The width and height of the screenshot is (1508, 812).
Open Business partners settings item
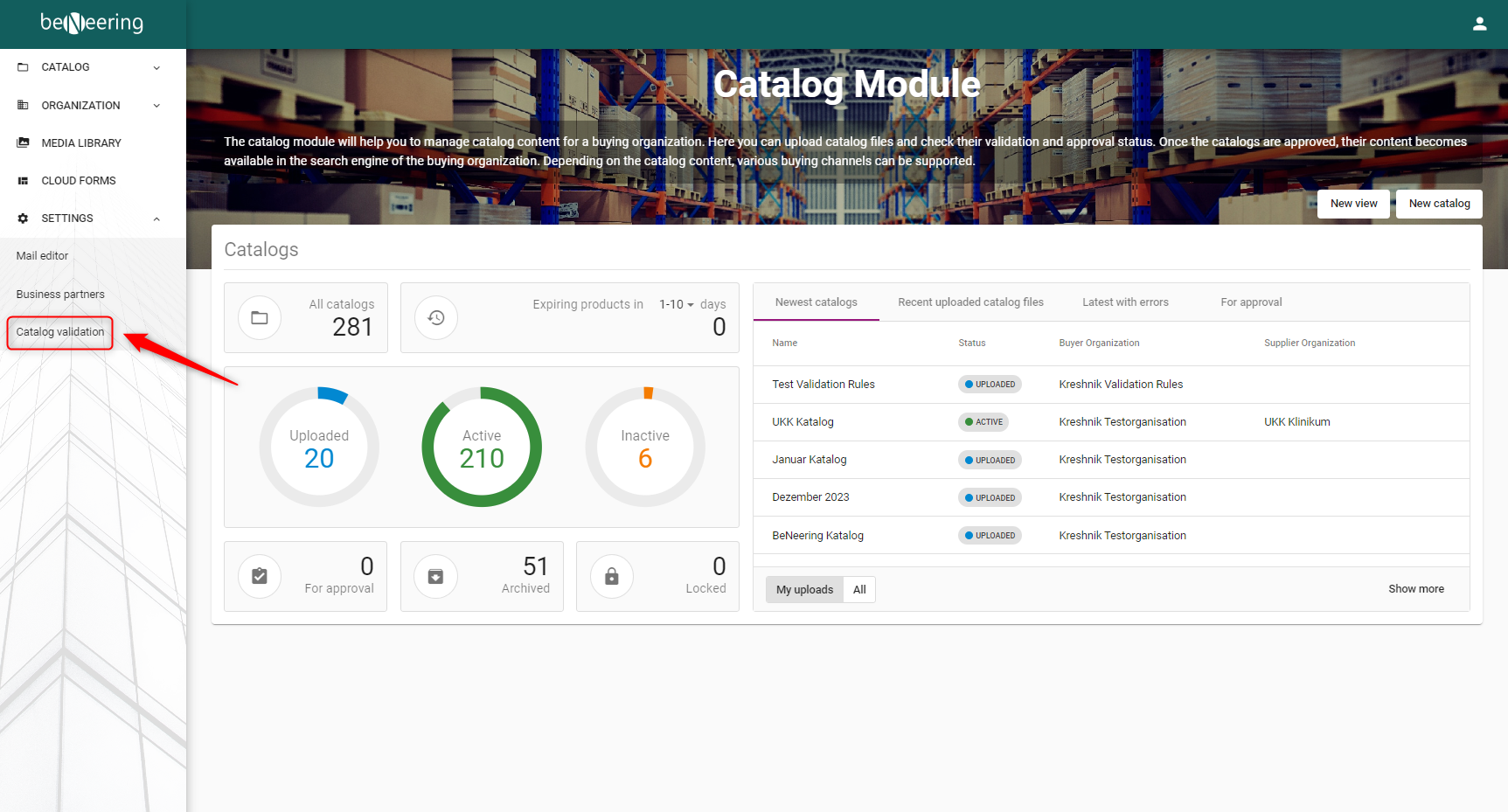tap(60, 295)
